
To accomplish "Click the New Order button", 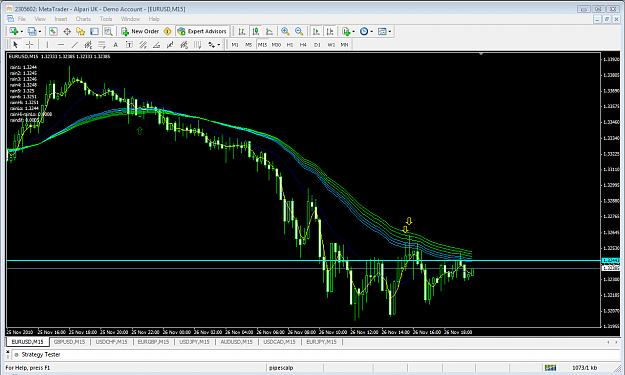I will [140, 31].
